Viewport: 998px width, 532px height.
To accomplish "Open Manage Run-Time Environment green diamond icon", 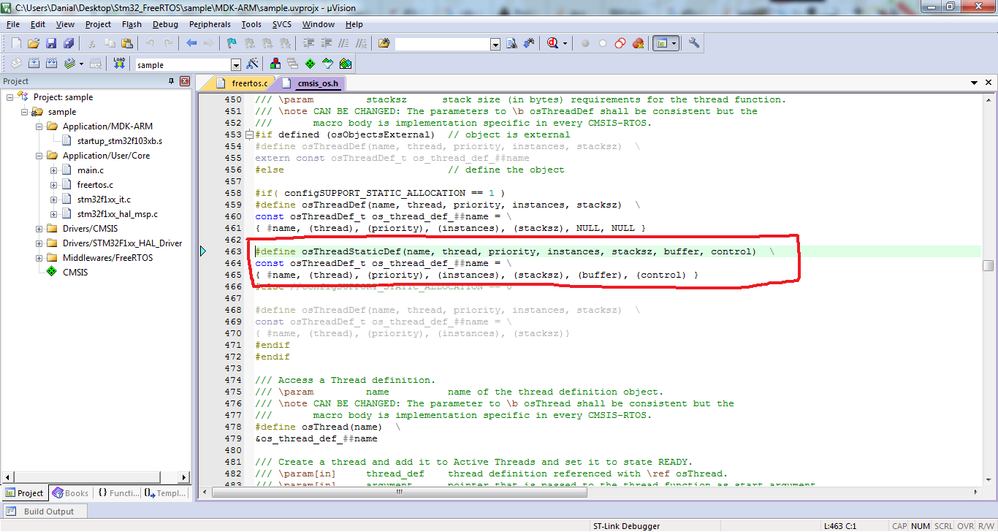I will [x=310, y=64].
